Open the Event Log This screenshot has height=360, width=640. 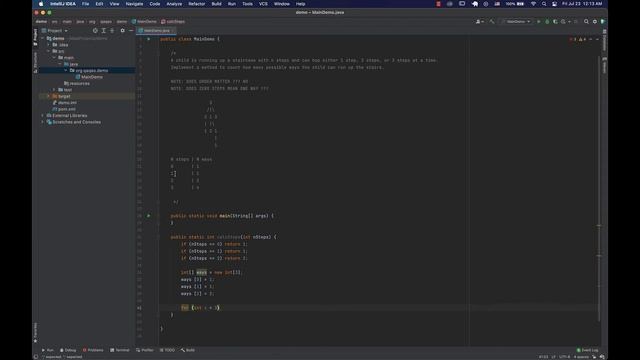587,350
